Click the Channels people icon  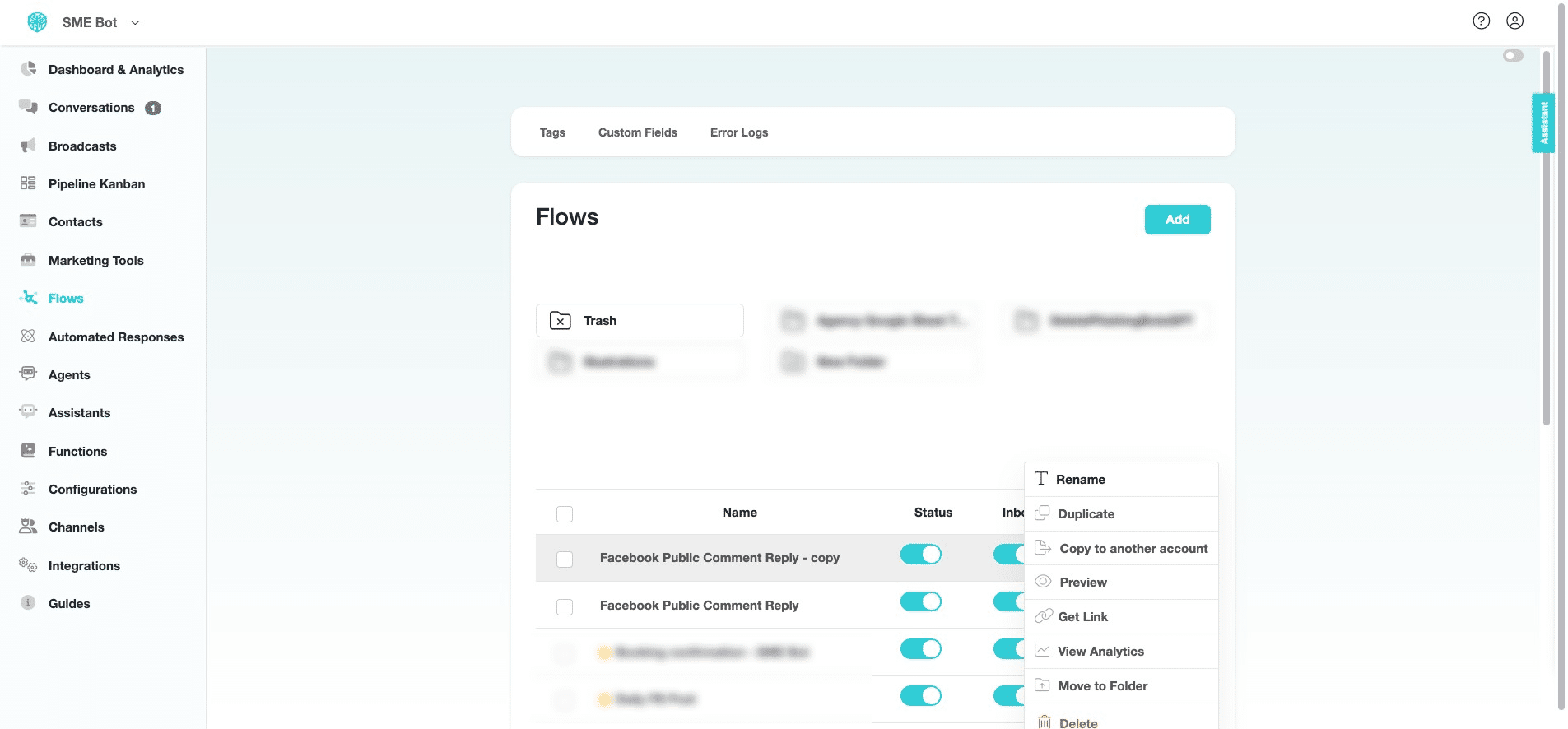click(28, 527)
